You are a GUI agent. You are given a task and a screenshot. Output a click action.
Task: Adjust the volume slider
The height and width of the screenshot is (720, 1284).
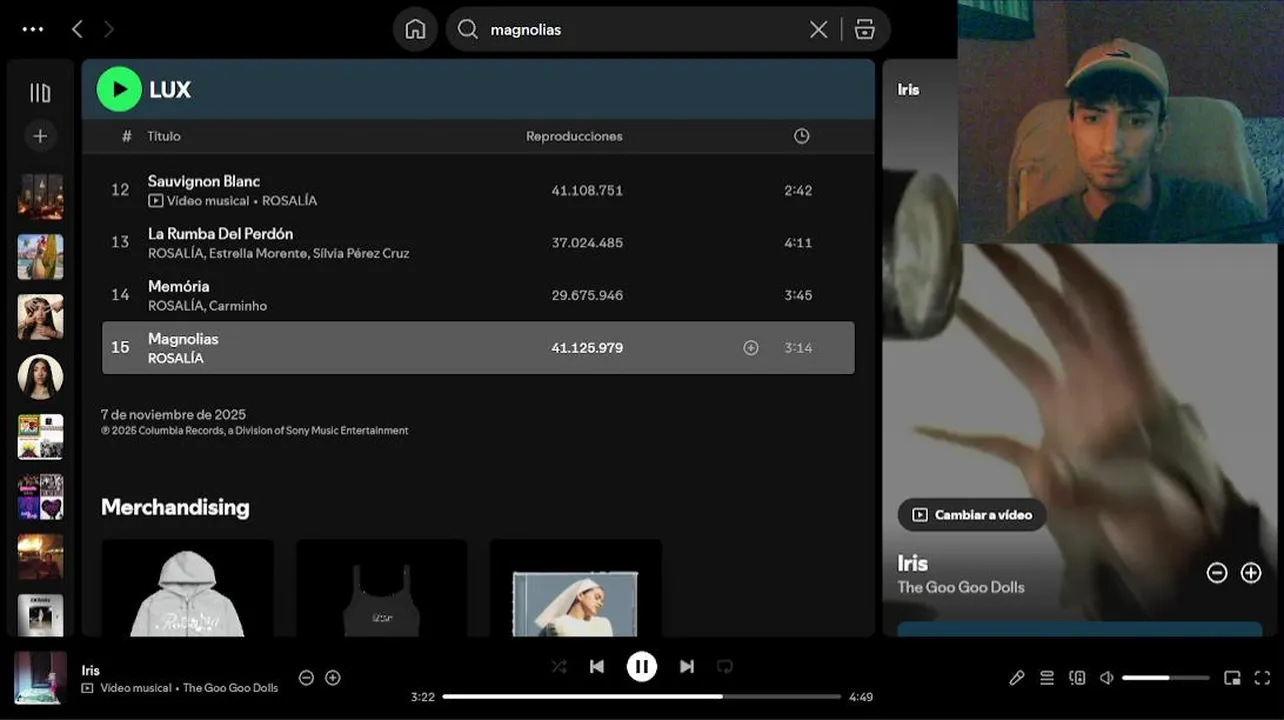point(1168,678)
